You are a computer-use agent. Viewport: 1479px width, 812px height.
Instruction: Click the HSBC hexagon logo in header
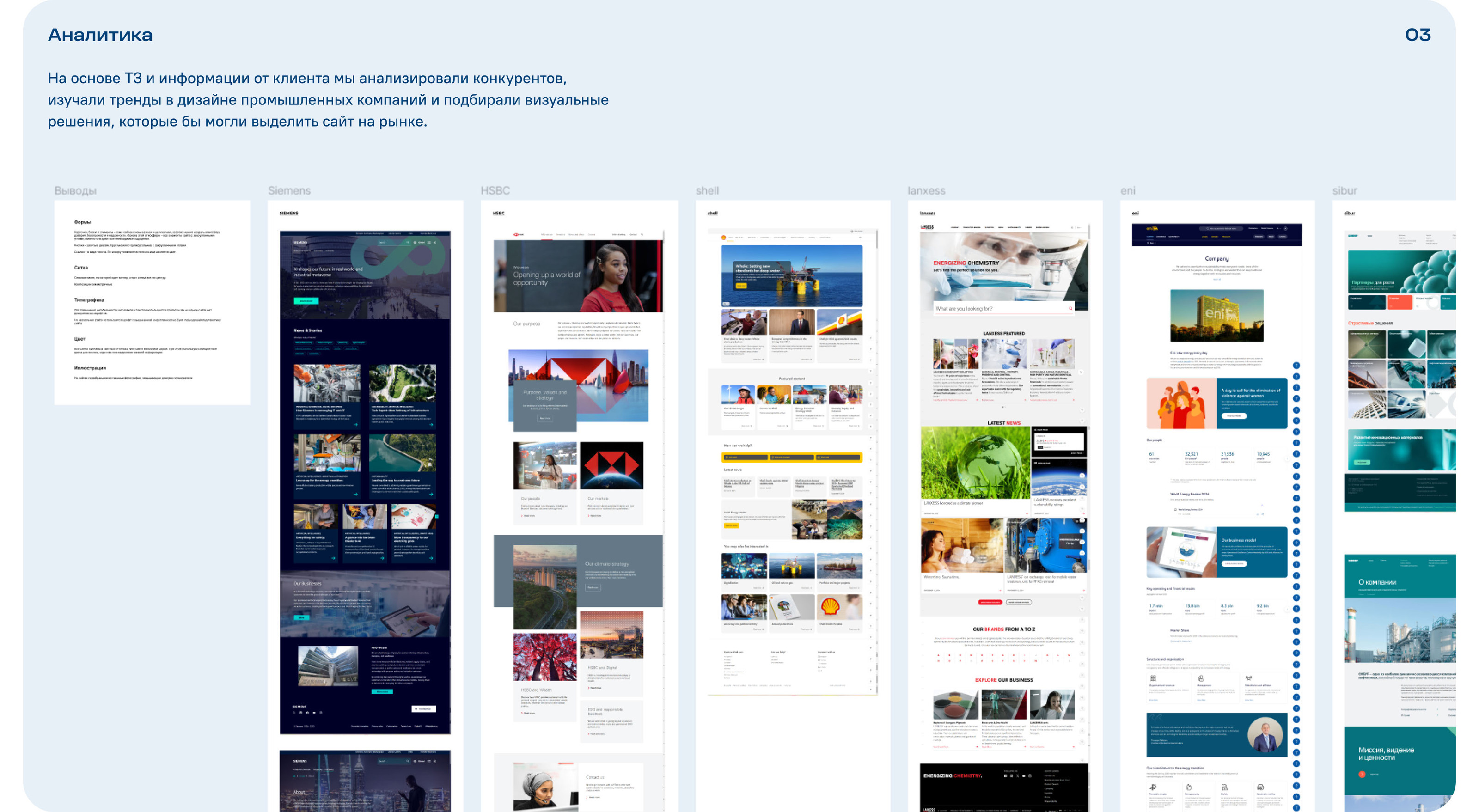tap(517, 234)
